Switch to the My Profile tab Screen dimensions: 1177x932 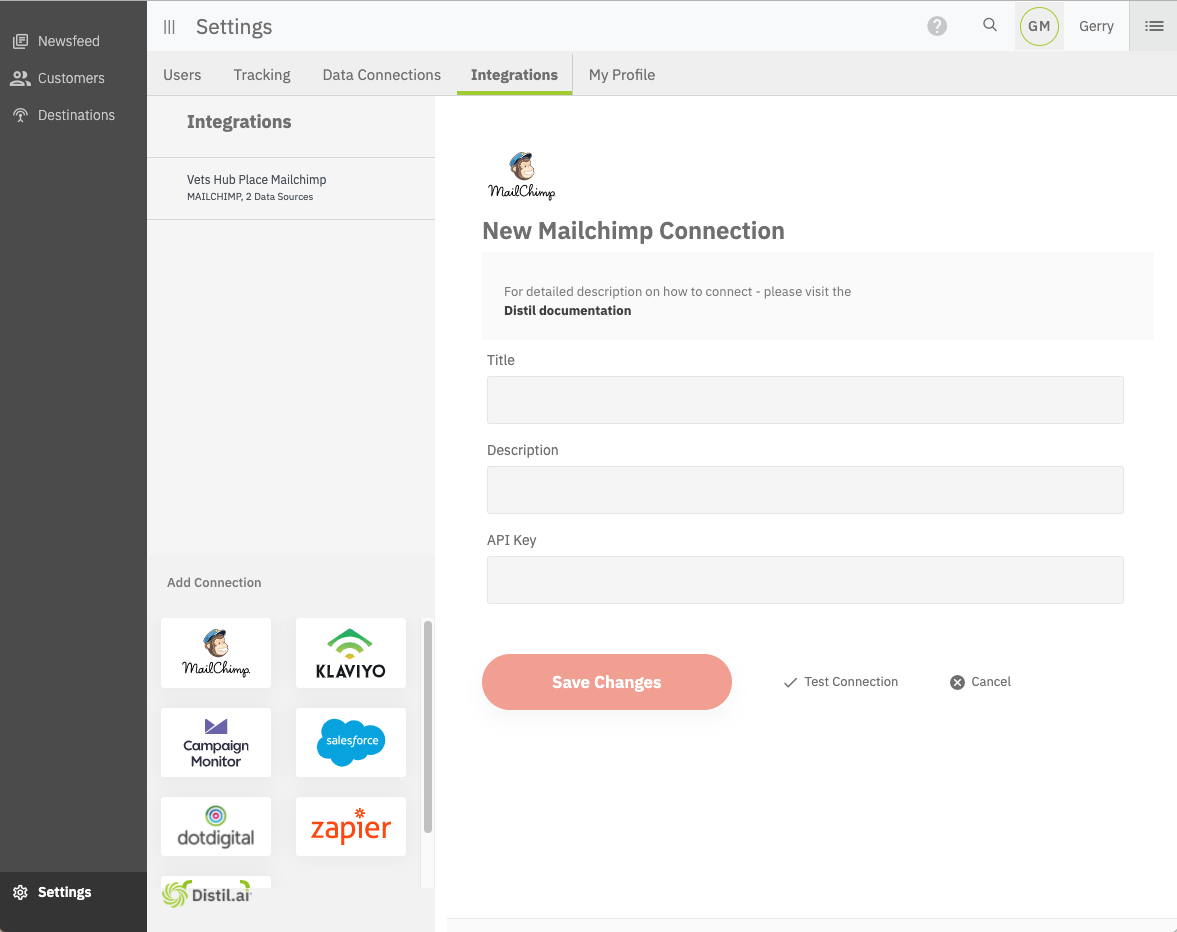point(622,75)
